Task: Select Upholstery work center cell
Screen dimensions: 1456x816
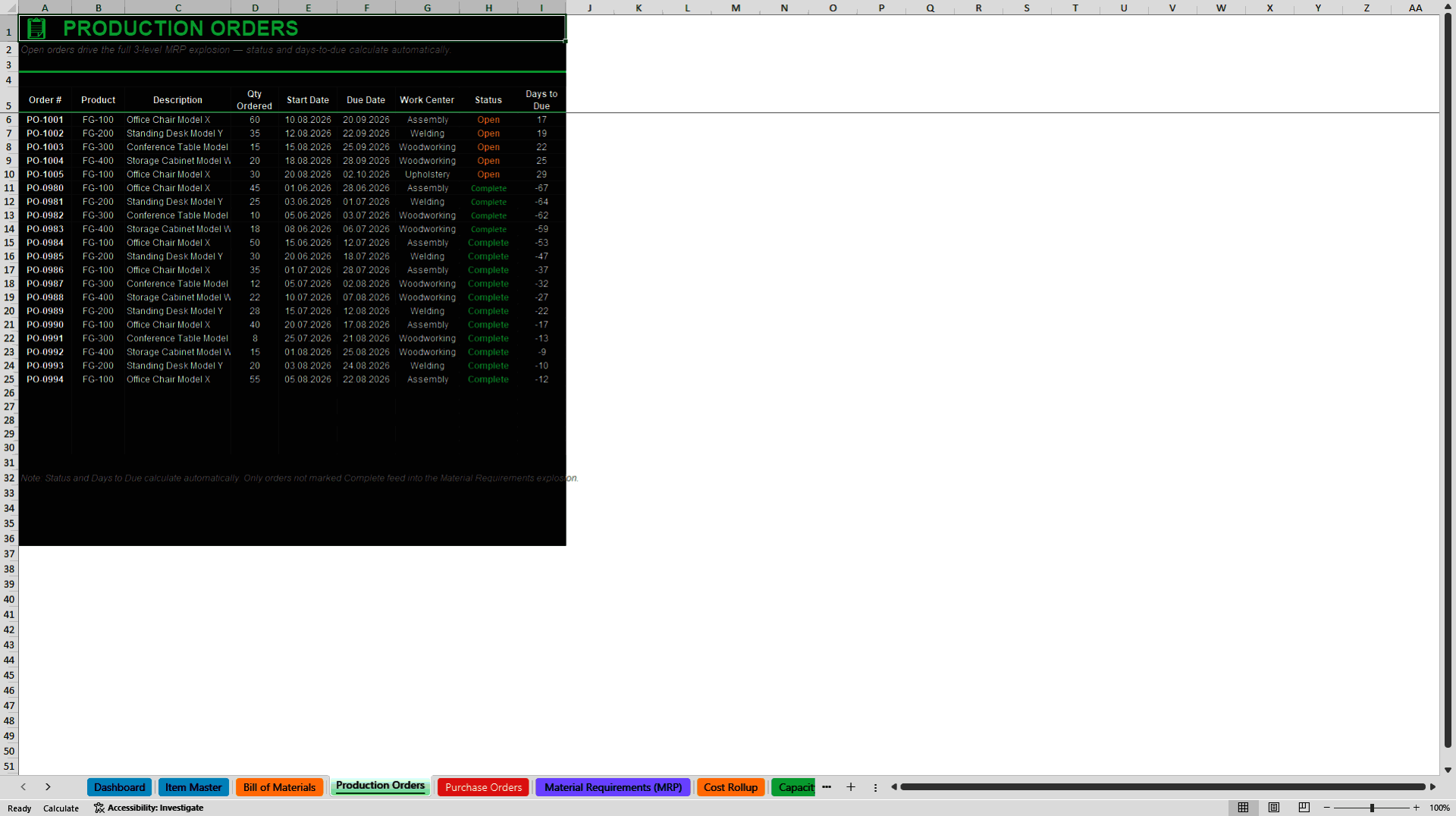Action: [x=427, y=174]
